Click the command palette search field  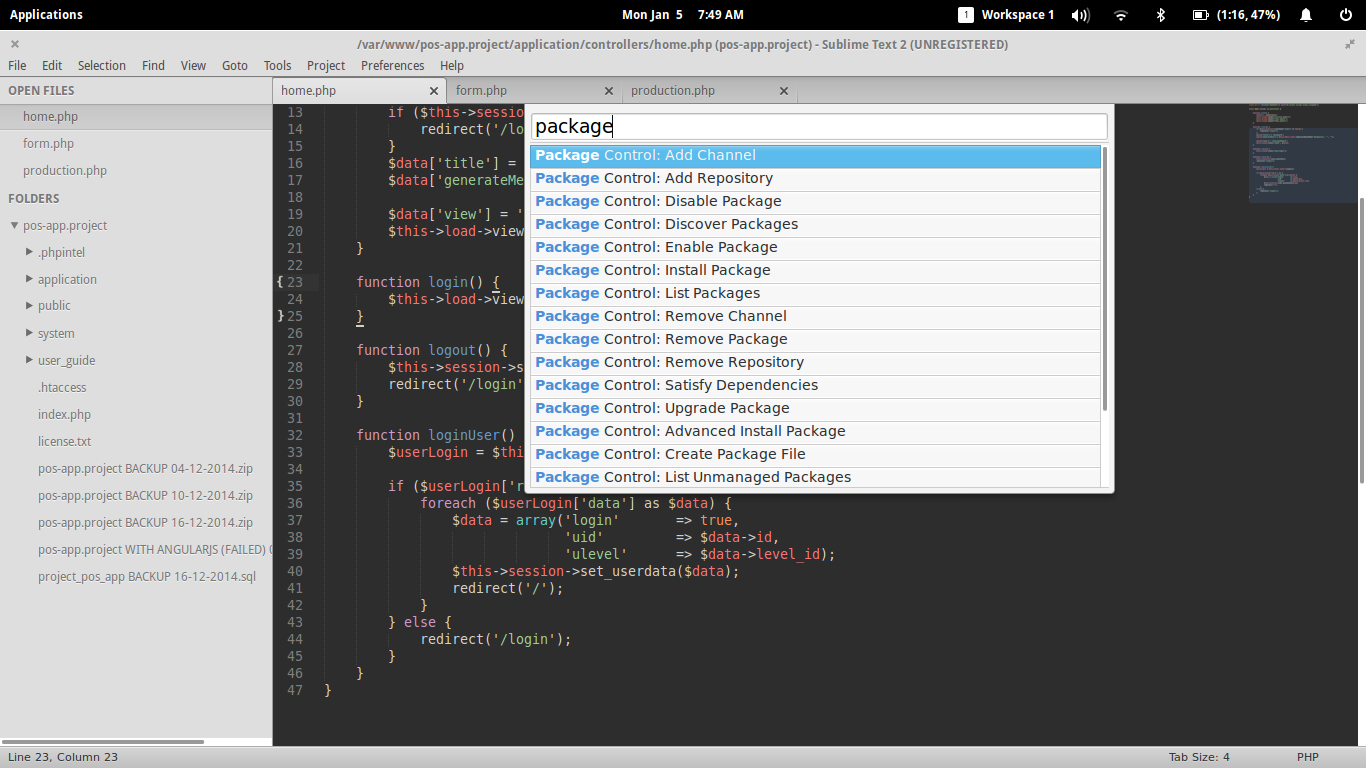click(x=819, y=127)
